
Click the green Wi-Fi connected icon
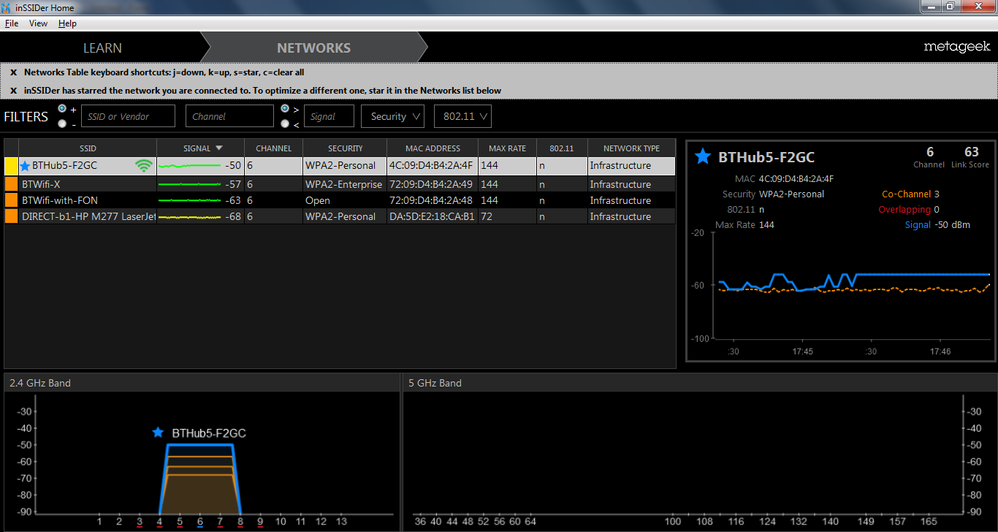point(144,166)
